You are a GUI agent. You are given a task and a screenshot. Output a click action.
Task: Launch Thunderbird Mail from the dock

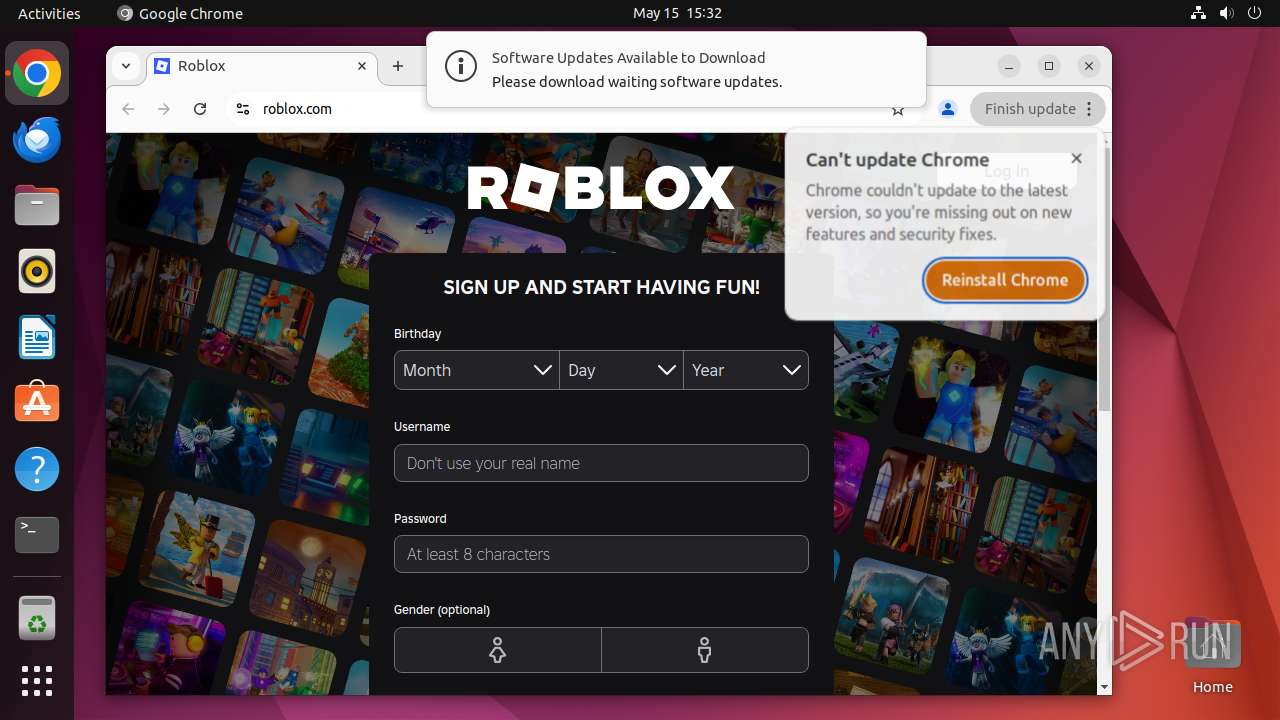[x=37, y=140]
